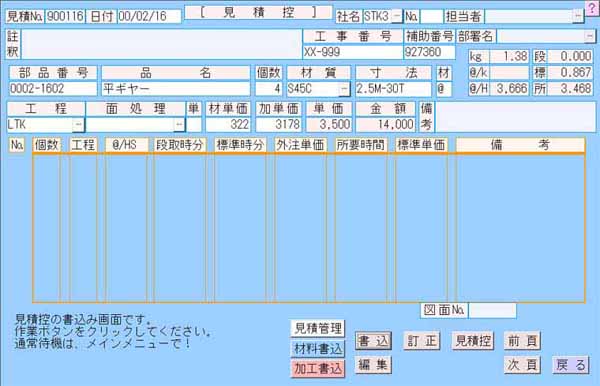
Task: Click the red 加工書込 button
Action: tap(318, 368)
